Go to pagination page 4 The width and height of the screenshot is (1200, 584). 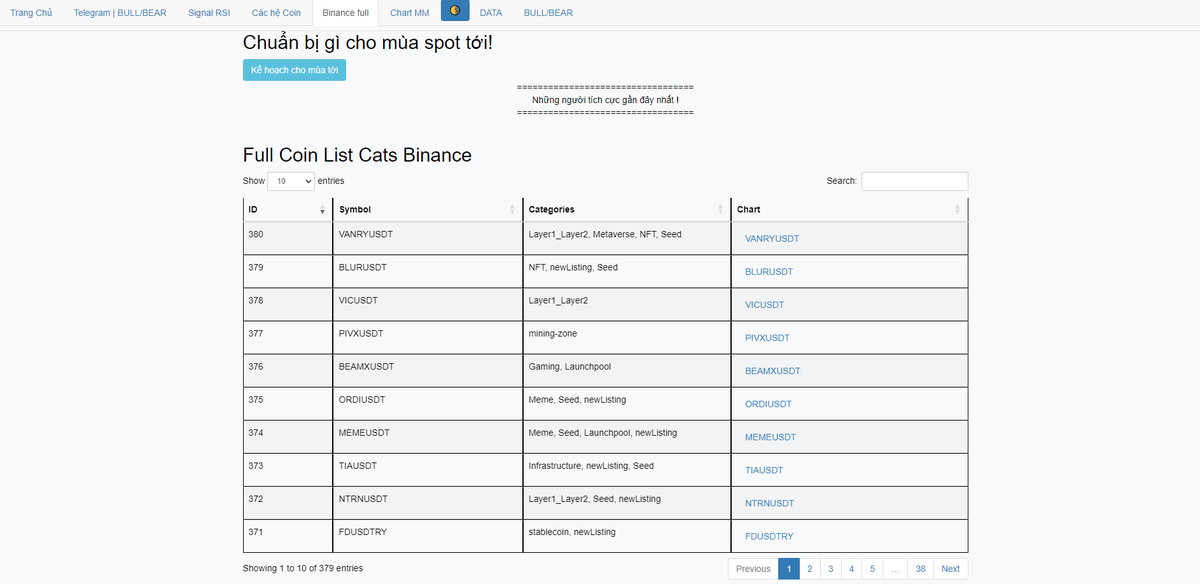(x=852, y=569)
